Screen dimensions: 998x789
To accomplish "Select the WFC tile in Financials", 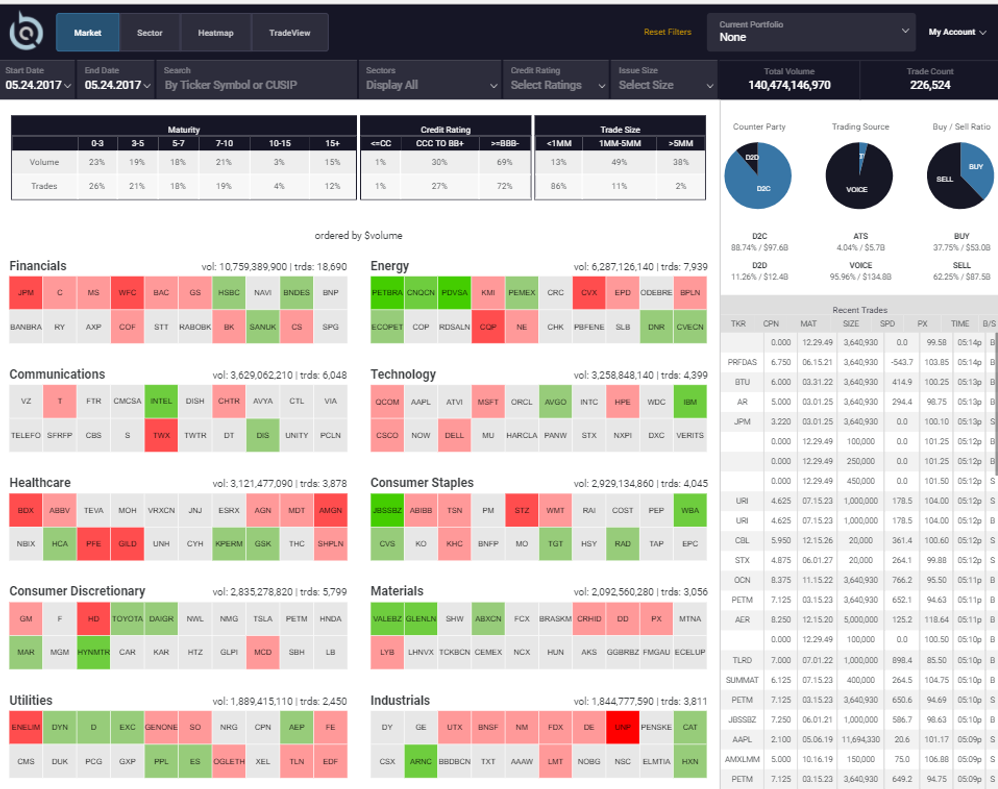I will point(127,293).
